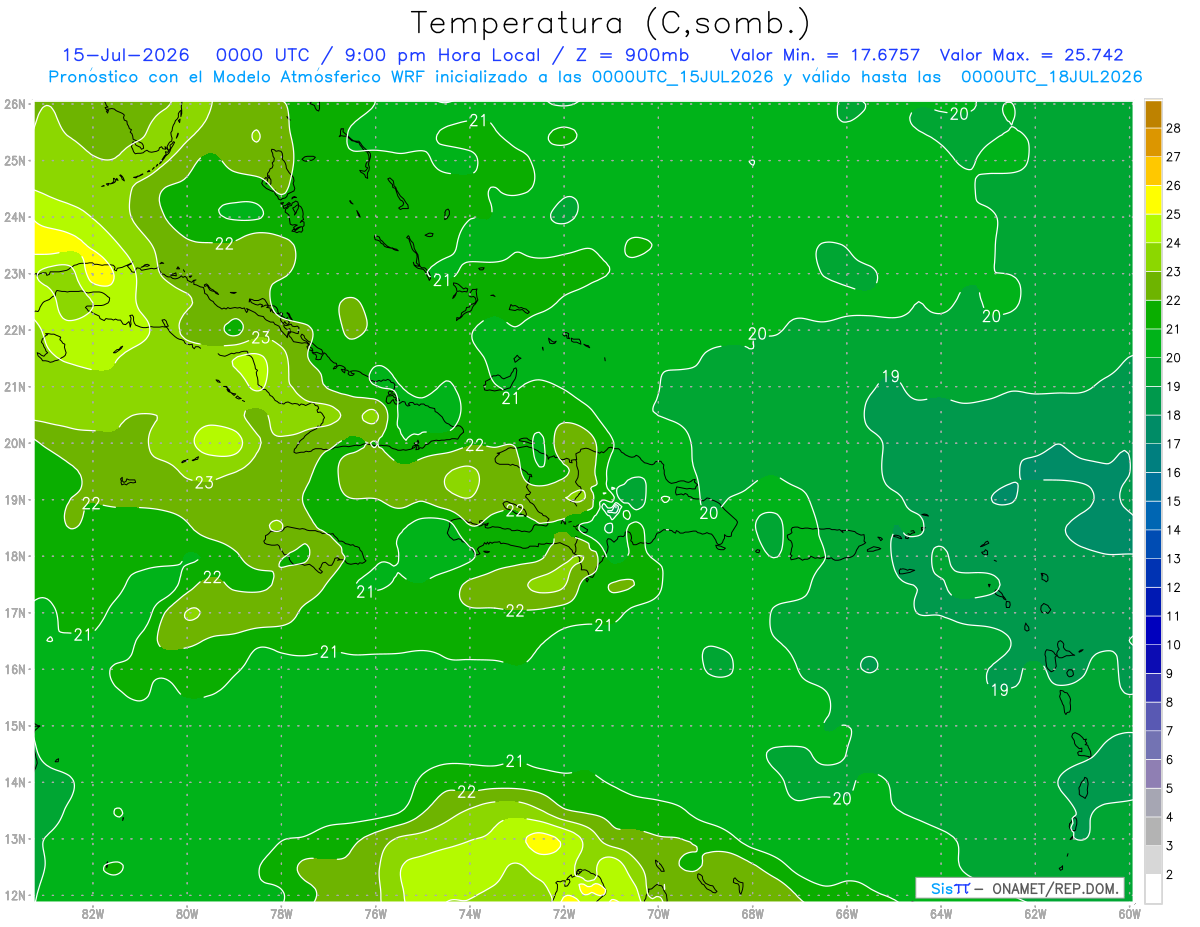Click the '26N' latitude axis label
The width and height of the screenshot is (1200, 927).
[15, 104]
